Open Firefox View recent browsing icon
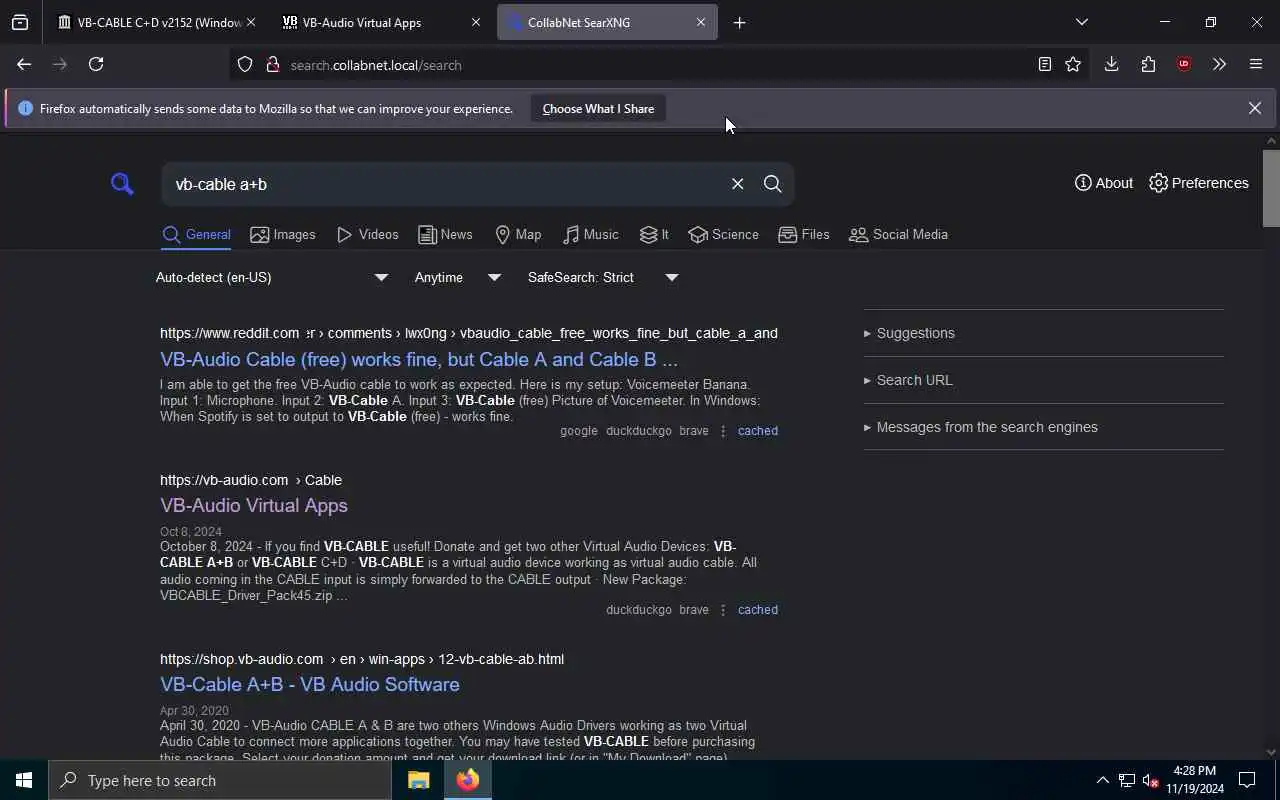Screen dimensions: 1280x800 point(20,22)
